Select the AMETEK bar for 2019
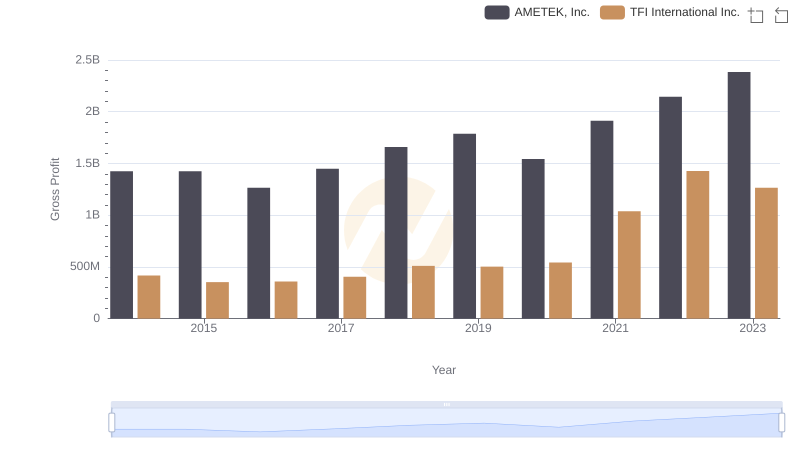 (x=464, y=226)
